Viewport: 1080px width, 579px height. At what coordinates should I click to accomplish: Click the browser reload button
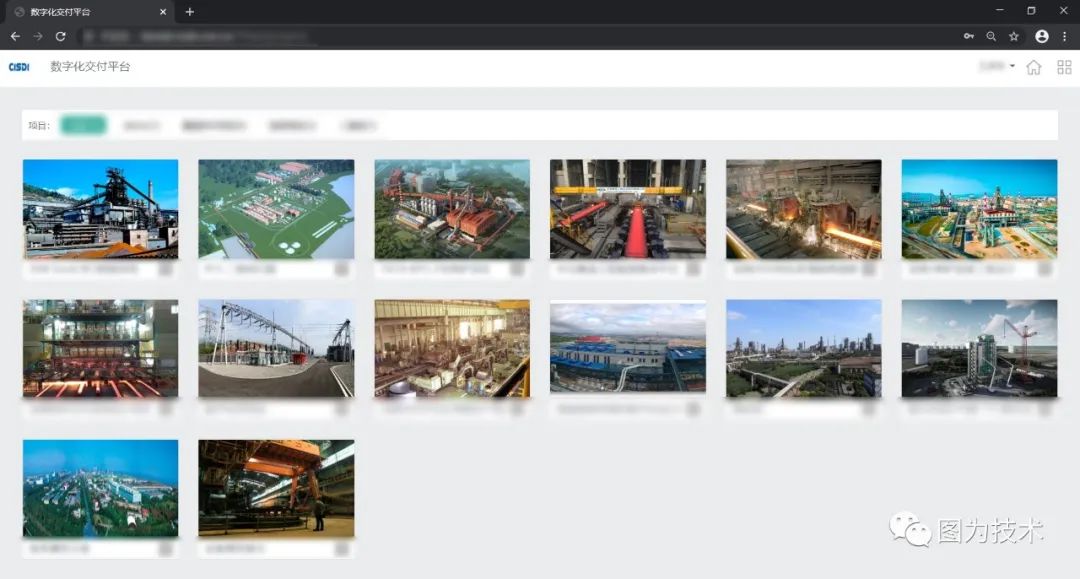[x=61, y=36]
